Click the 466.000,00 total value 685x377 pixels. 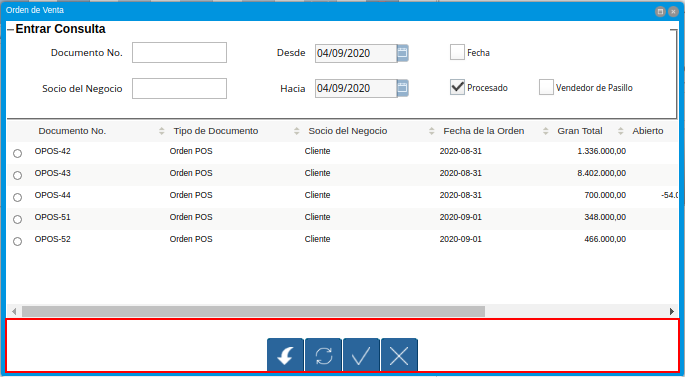click(605, 239)
